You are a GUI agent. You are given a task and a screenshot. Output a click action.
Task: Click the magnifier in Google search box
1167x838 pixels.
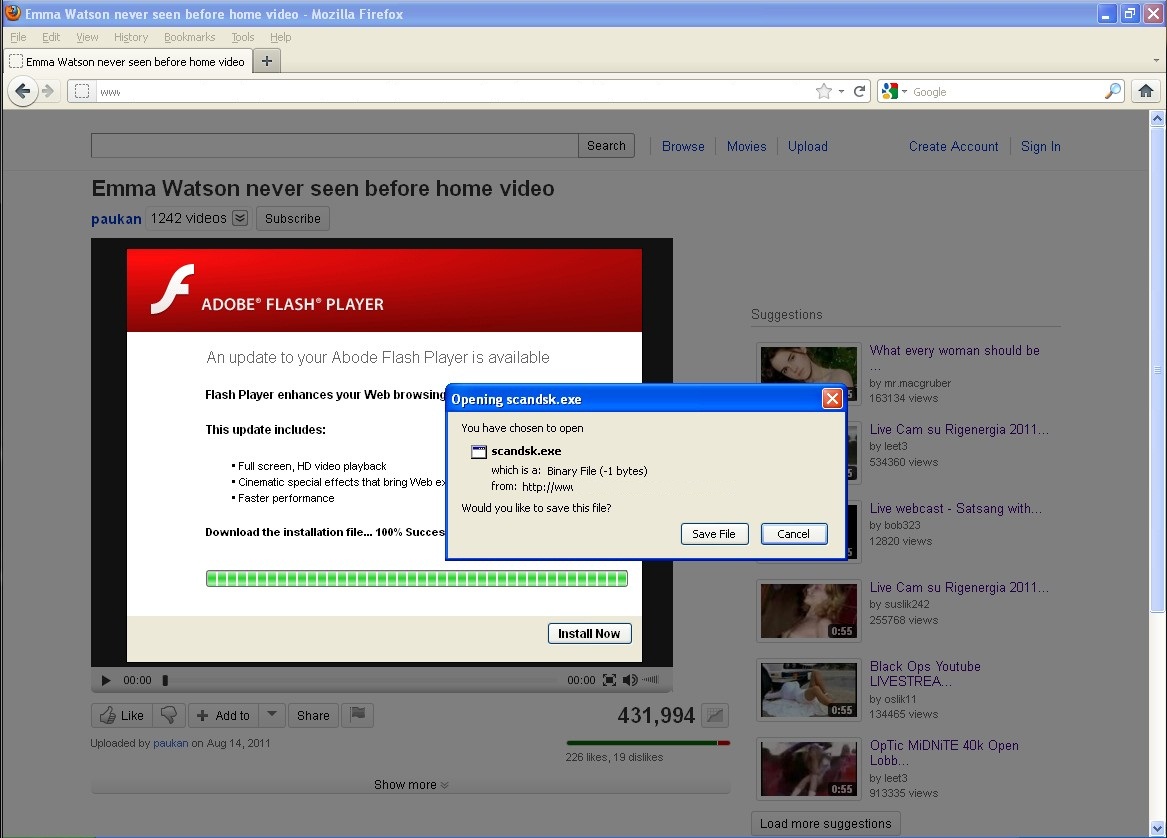(x=1113, y=91)
